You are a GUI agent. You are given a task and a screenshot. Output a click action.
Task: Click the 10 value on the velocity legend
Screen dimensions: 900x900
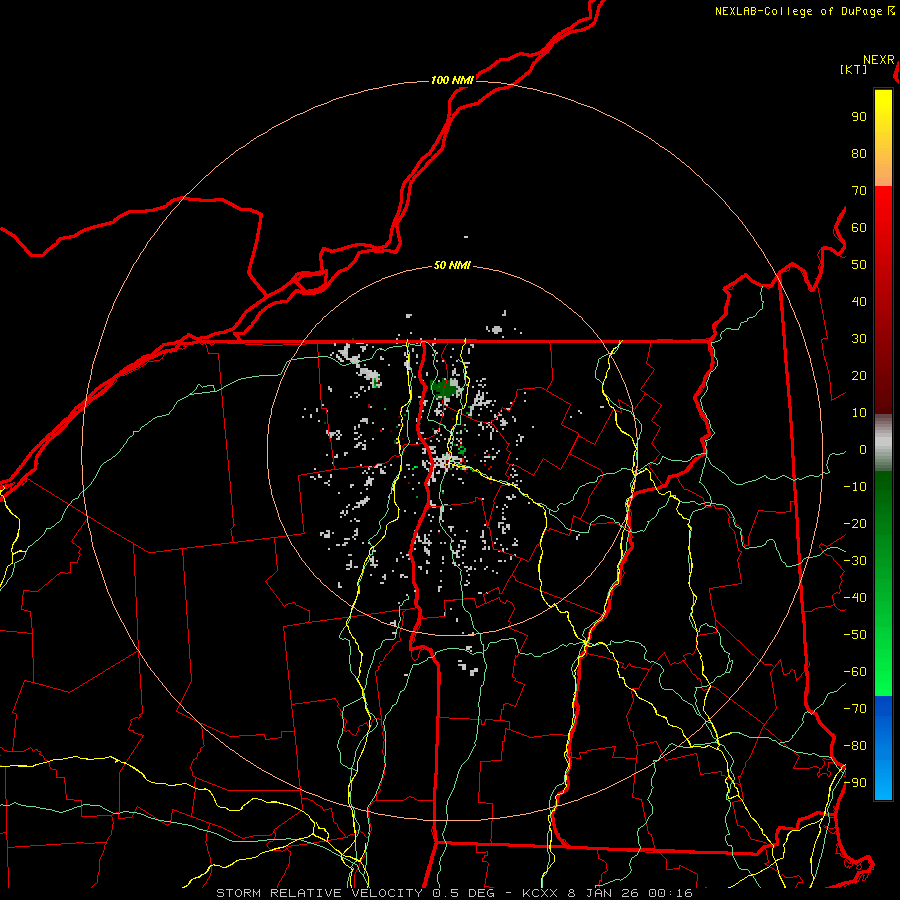coord(859,413)
